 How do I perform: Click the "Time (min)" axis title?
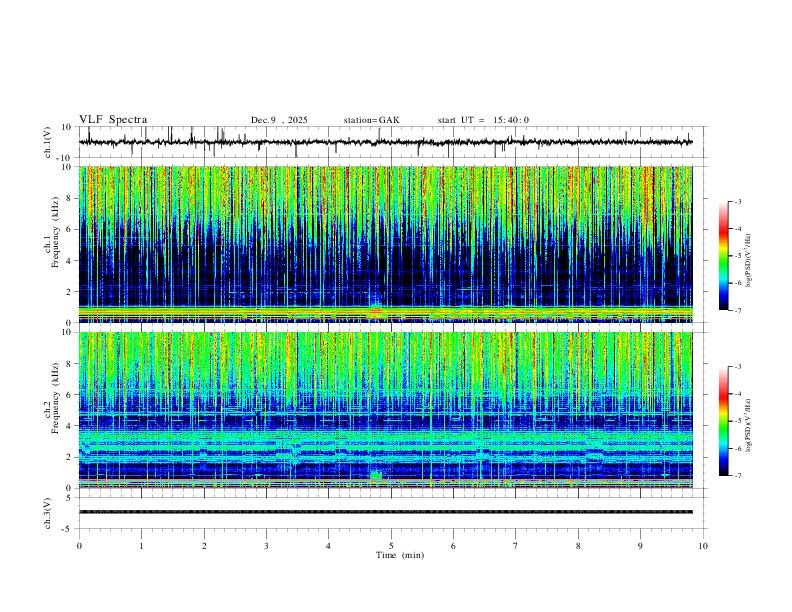point(400,555)
